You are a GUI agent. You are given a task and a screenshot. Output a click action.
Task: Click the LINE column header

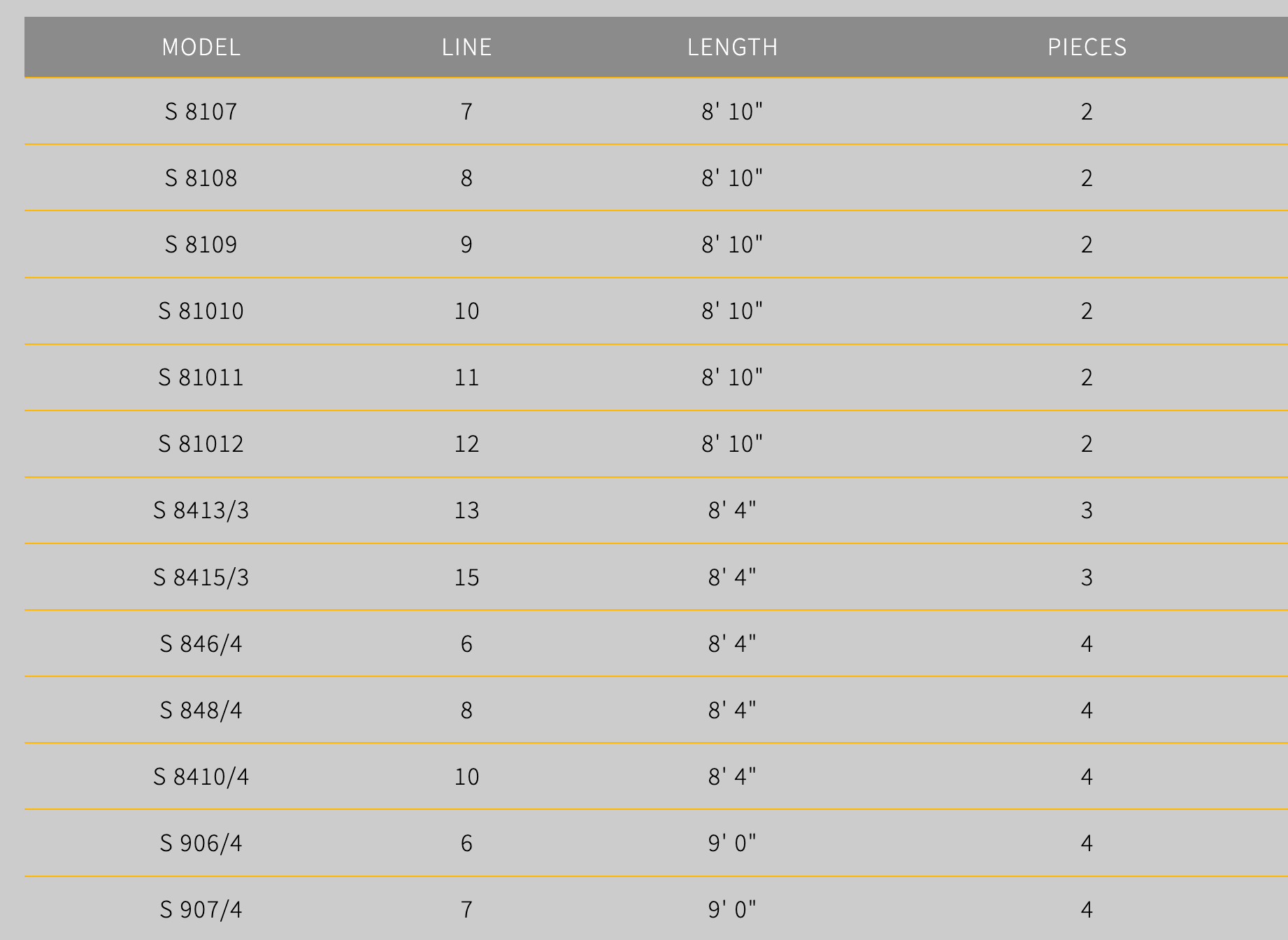(467, 47)
